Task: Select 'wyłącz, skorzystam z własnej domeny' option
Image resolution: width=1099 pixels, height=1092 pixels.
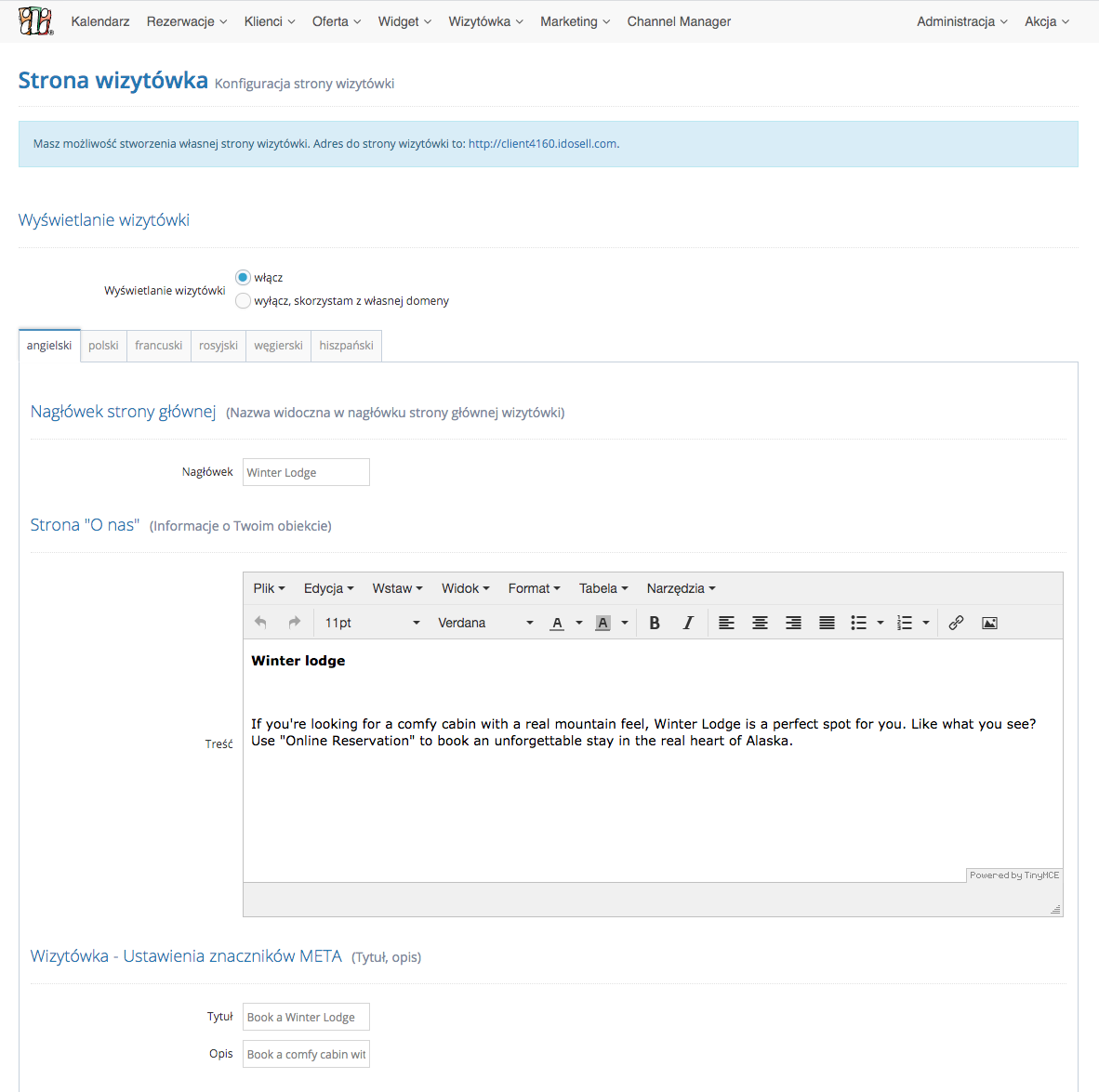Action: (x=243, y=300)
